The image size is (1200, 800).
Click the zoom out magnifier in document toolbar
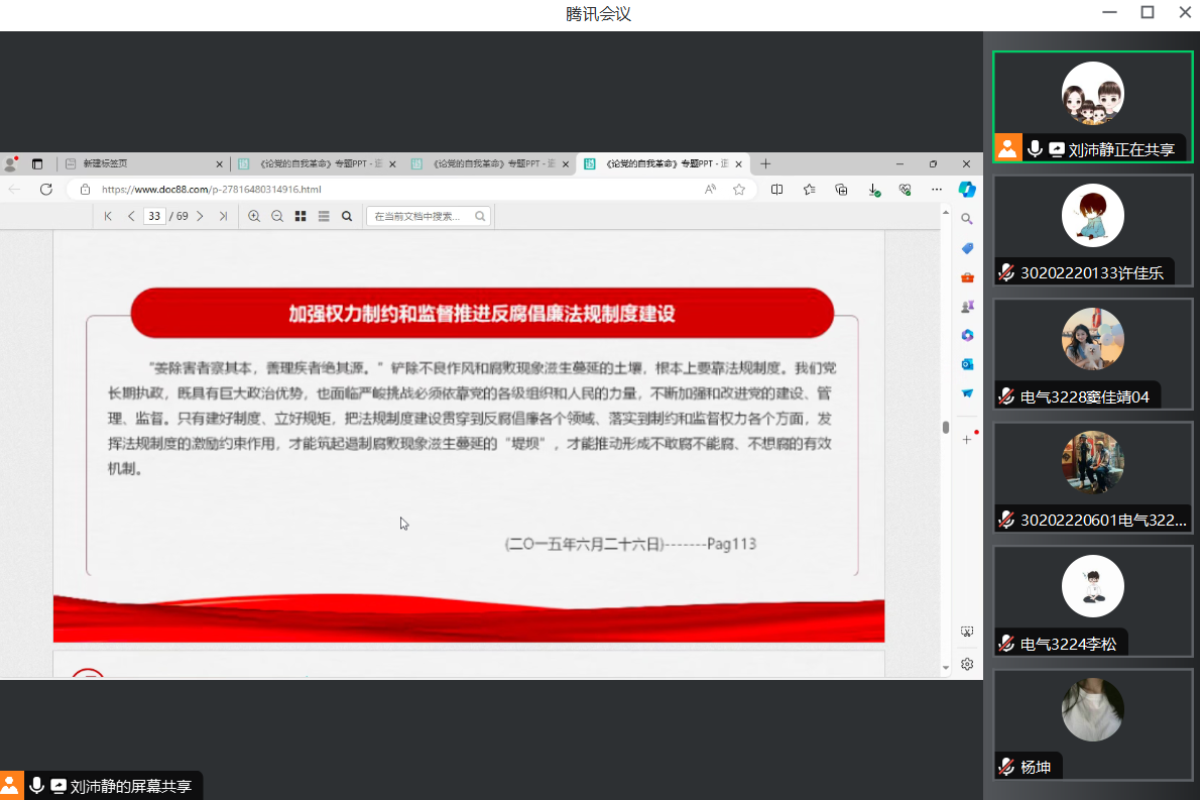tap(277, 216)
